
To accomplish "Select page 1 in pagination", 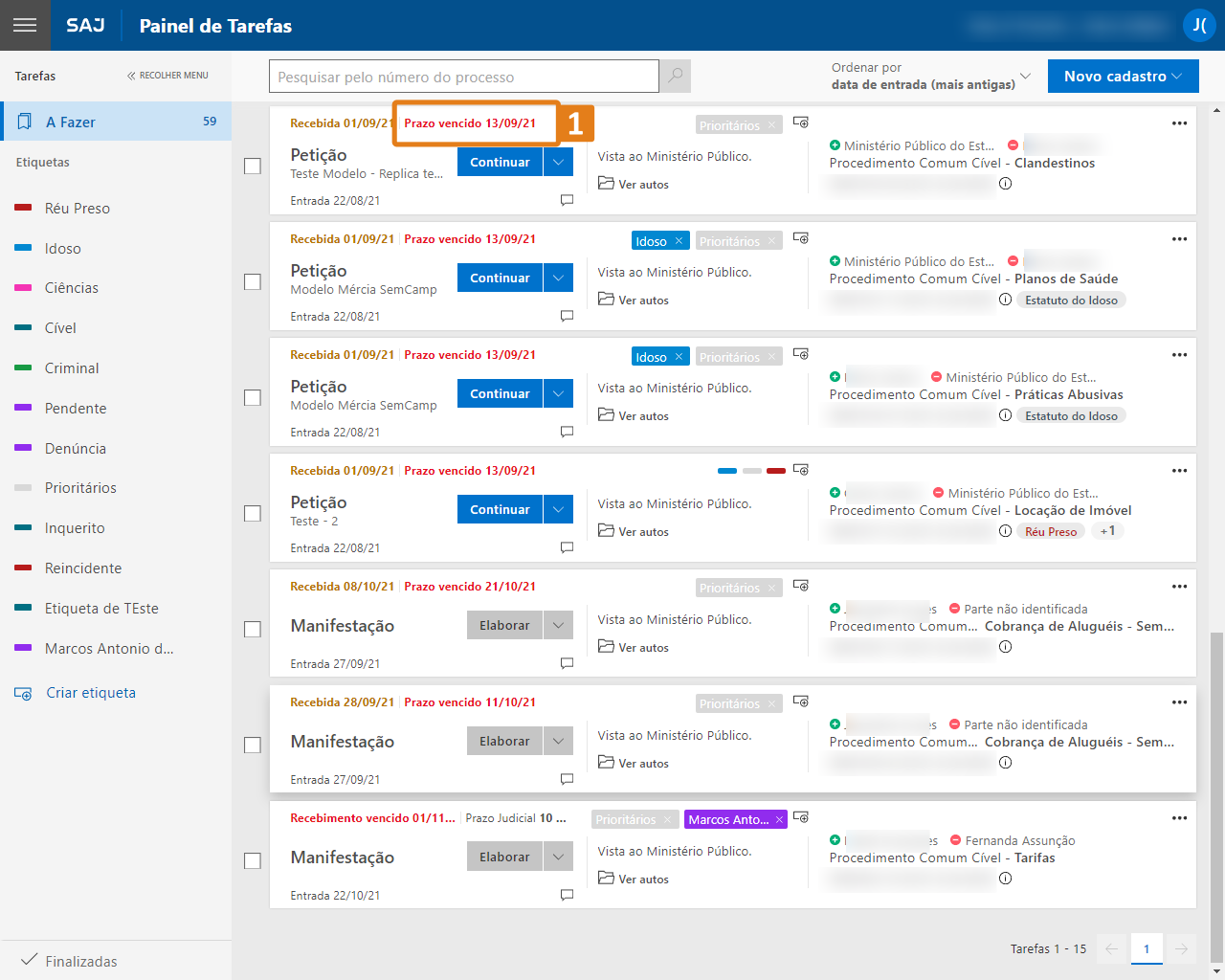I will (1147, 948).
